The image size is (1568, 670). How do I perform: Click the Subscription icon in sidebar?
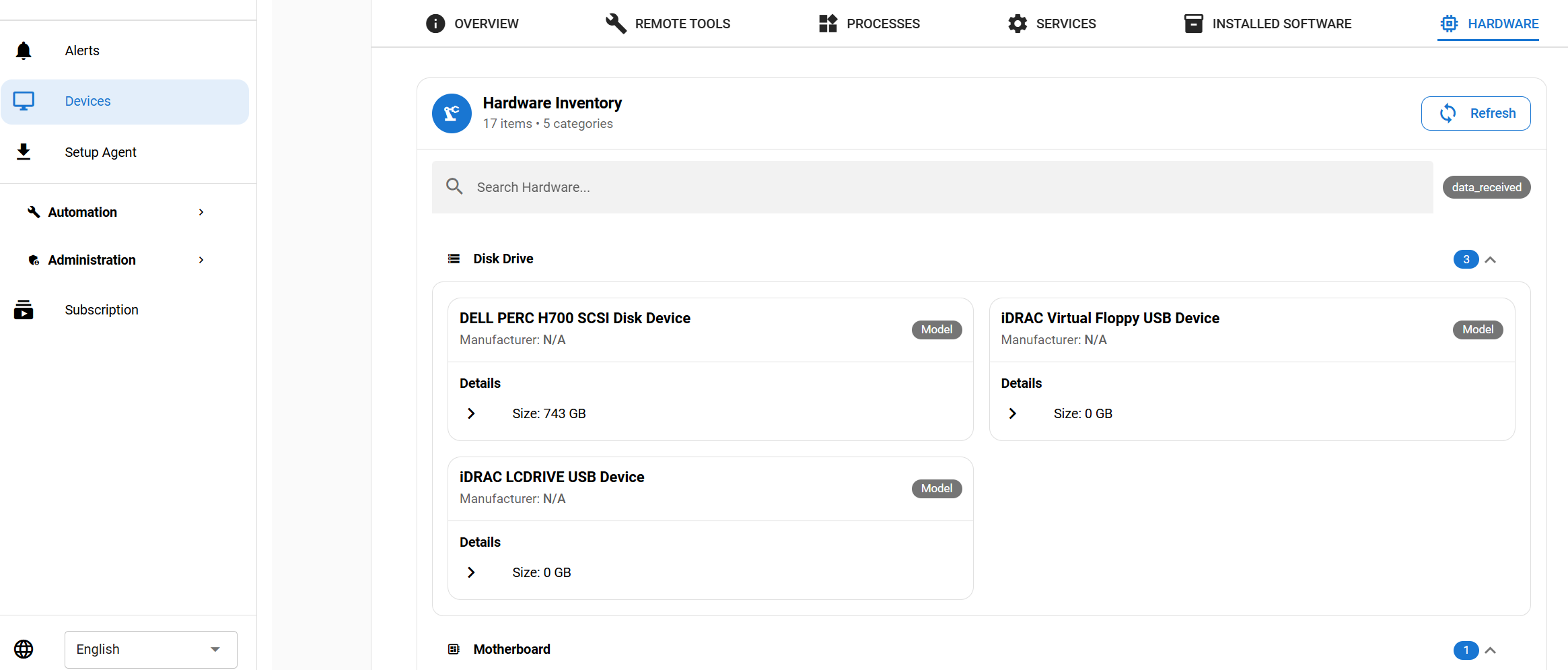24,310
